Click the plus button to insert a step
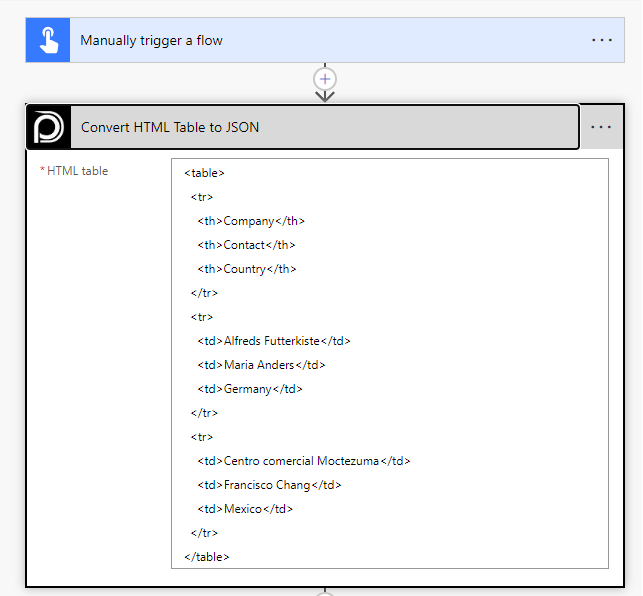The width and height of the screenshot is (643, 596). click(325, 78)
